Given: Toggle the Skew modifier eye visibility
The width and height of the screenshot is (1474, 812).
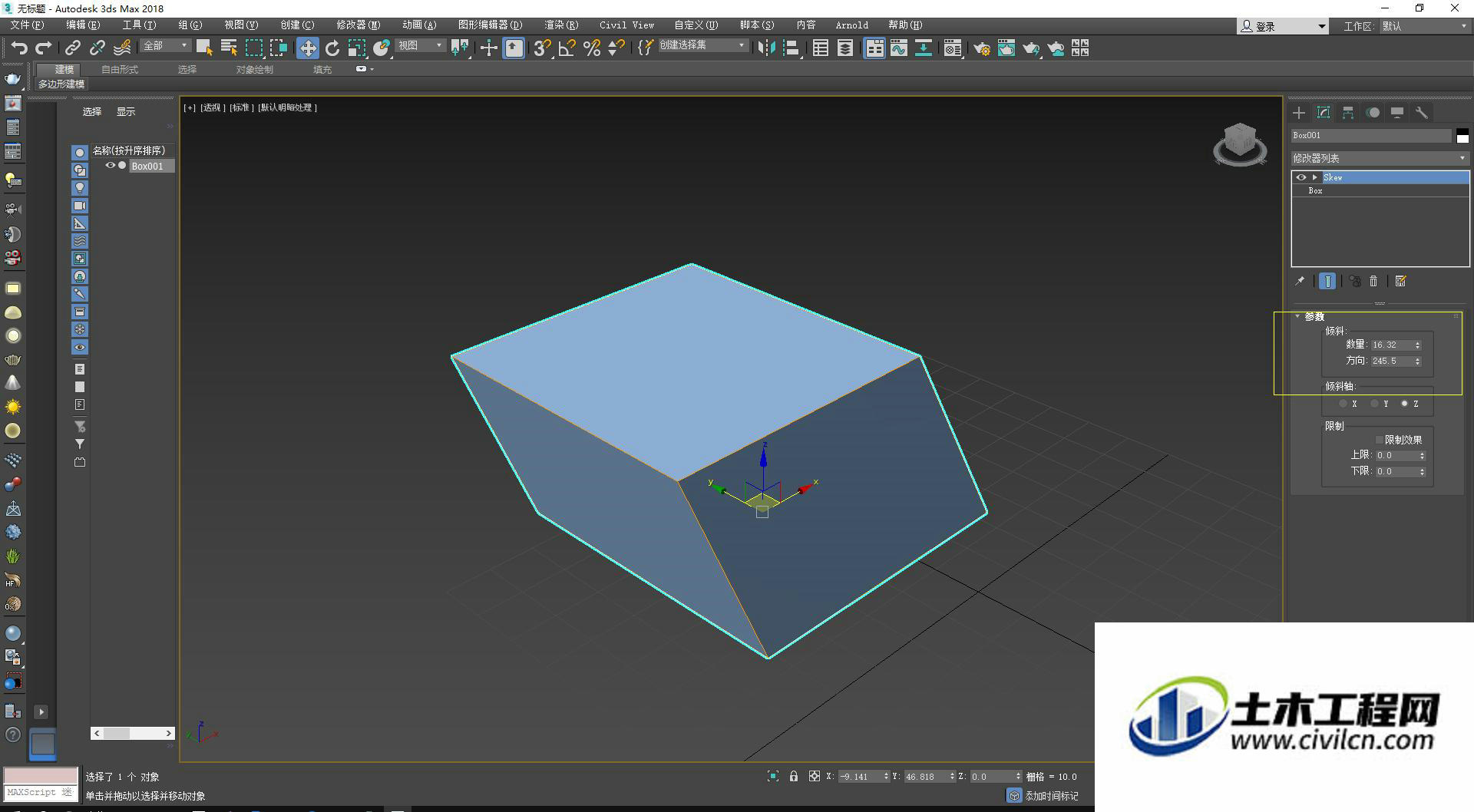Looking at the screenshot, I should pos(1301,177).
